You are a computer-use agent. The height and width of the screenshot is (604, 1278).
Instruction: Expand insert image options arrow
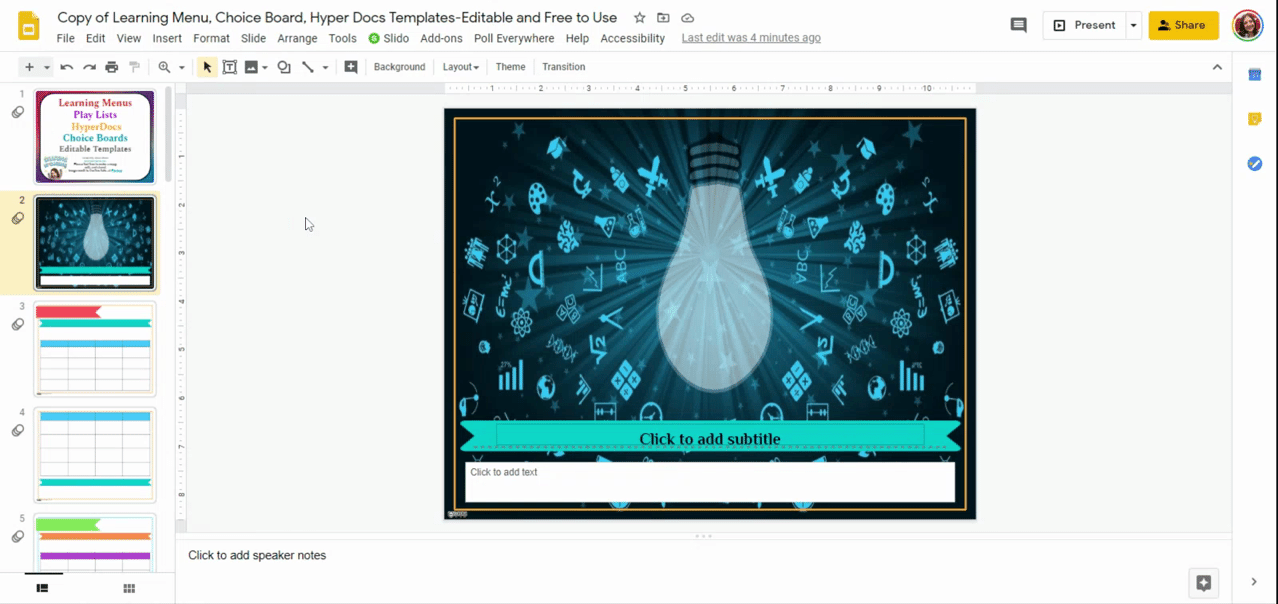click(265, 67)
